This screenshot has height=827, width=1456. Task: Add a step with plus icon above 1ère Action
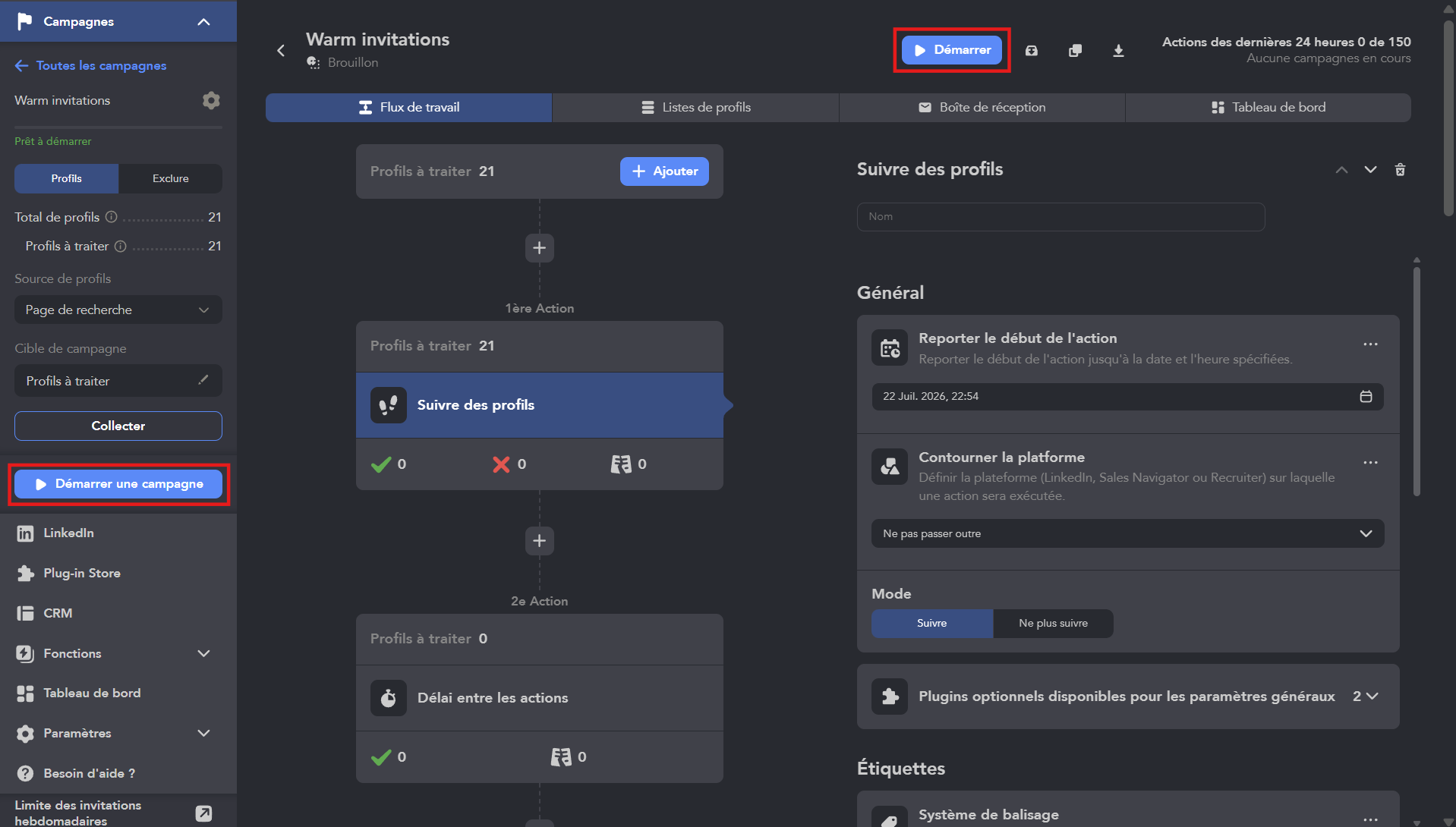pyautogui.click(x=540, y=248)
